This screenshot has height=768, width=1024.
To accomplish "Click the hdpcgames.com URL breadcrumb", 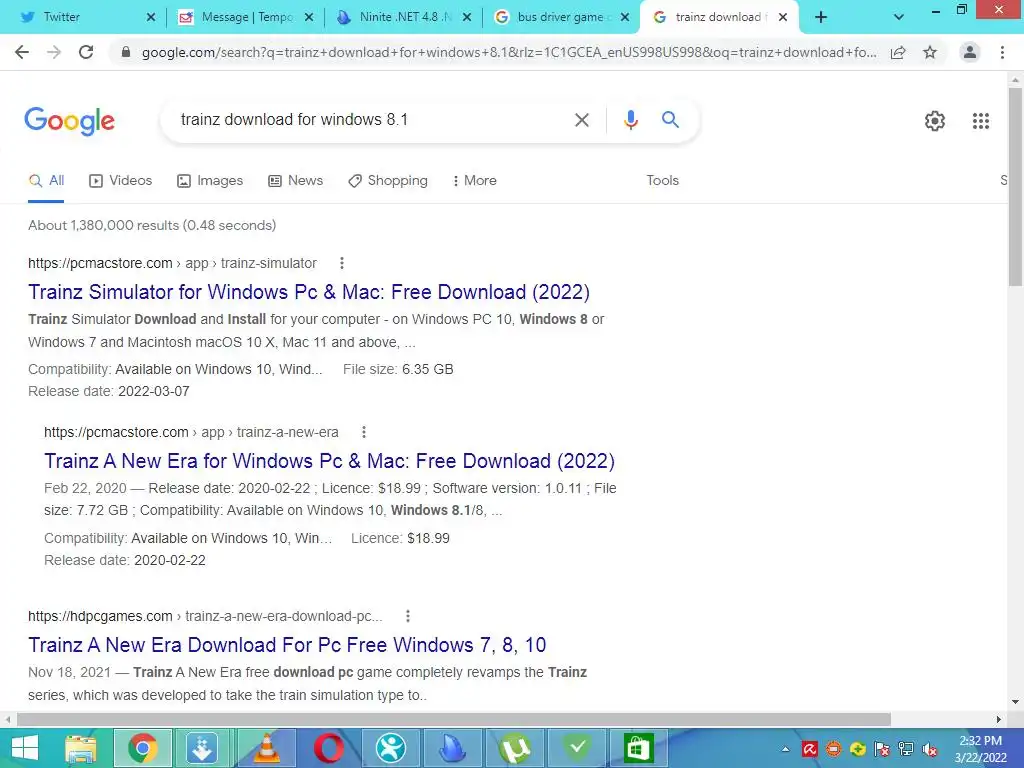I will (205, 616).
